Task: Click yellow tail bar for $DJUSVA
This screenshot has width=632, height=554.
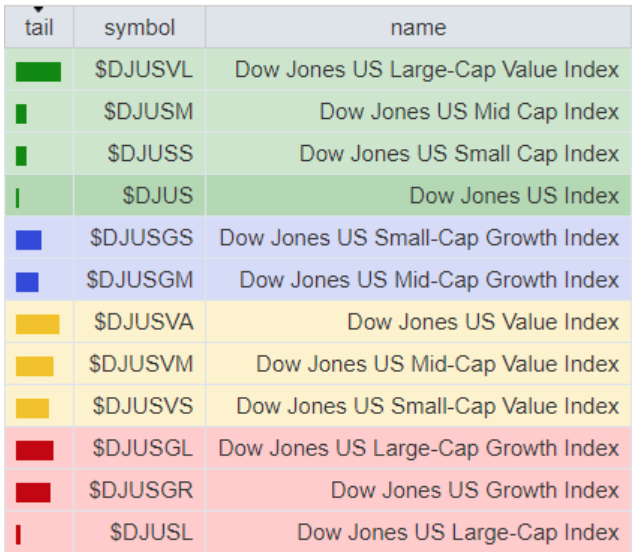Action: coord(37,324)
